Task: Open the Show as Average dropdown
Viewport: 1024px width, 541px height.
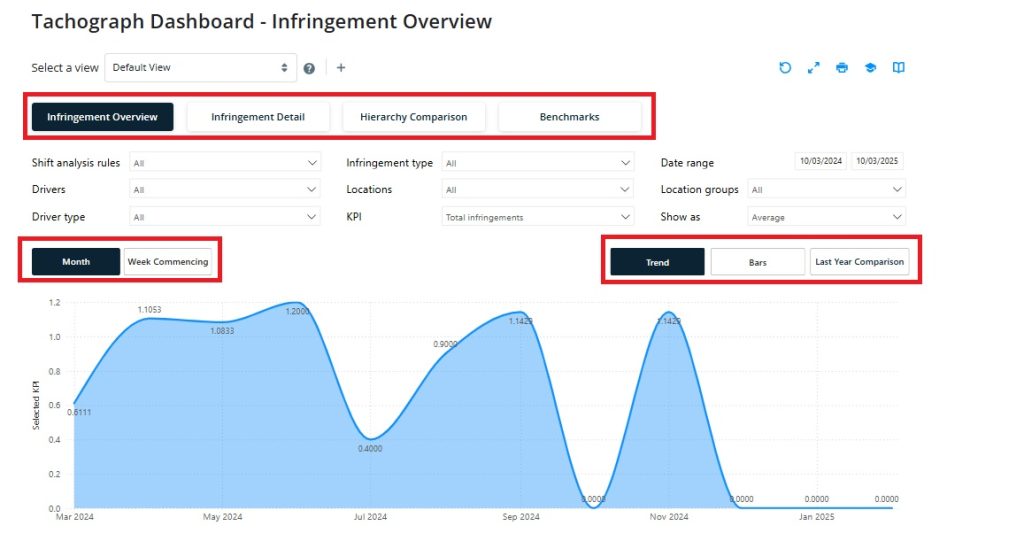Action: [826, 217]
